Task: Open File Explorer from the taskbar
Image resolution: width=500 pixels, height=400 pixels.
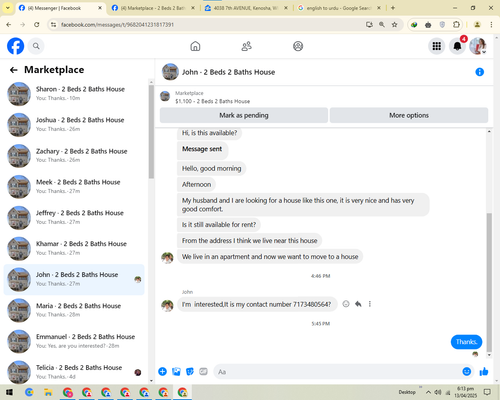Action: [x=48, y=392]
